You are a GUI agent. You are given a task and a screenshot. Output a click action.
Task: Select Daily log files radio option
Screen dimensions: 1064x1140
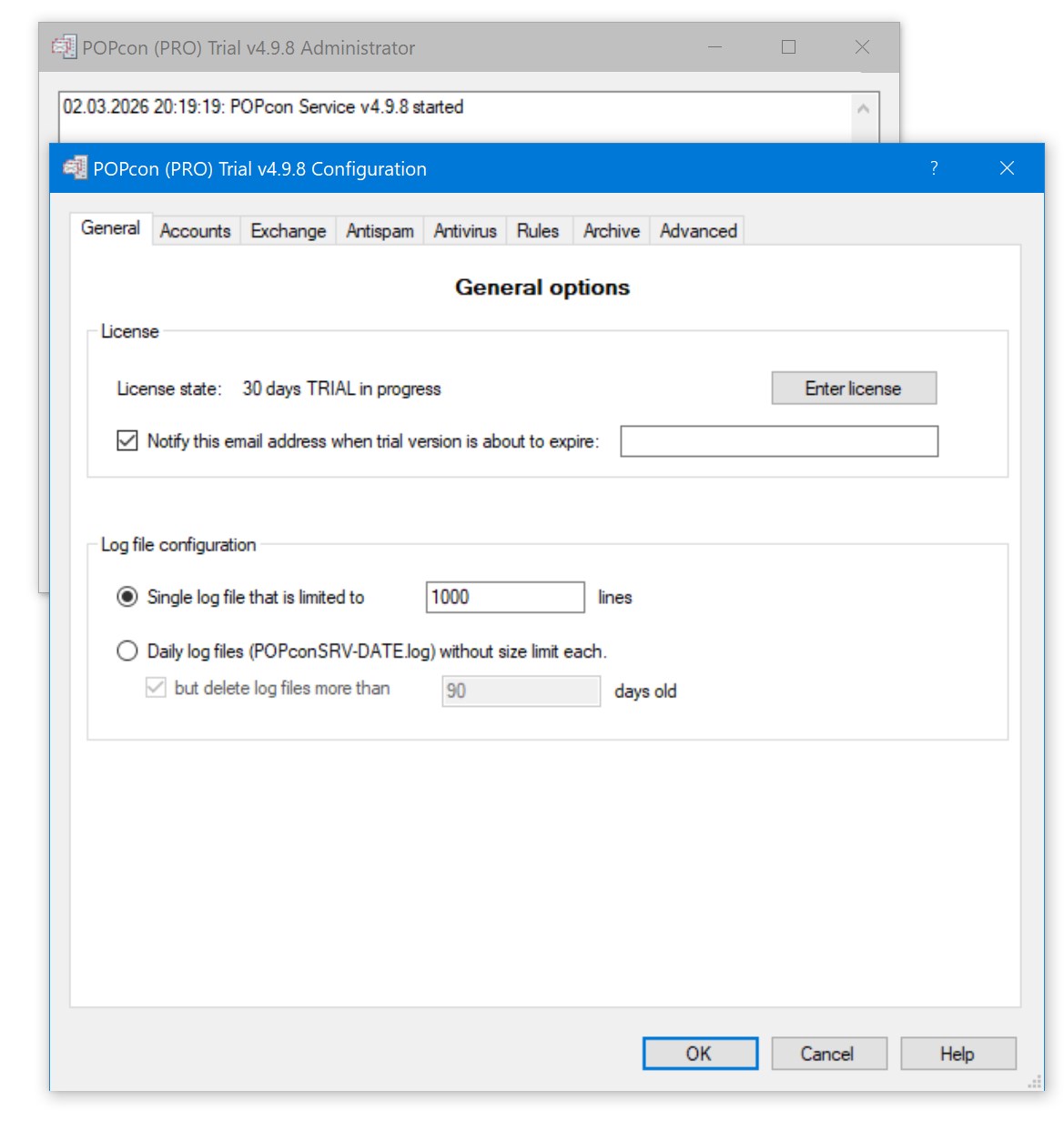point(127,651)
